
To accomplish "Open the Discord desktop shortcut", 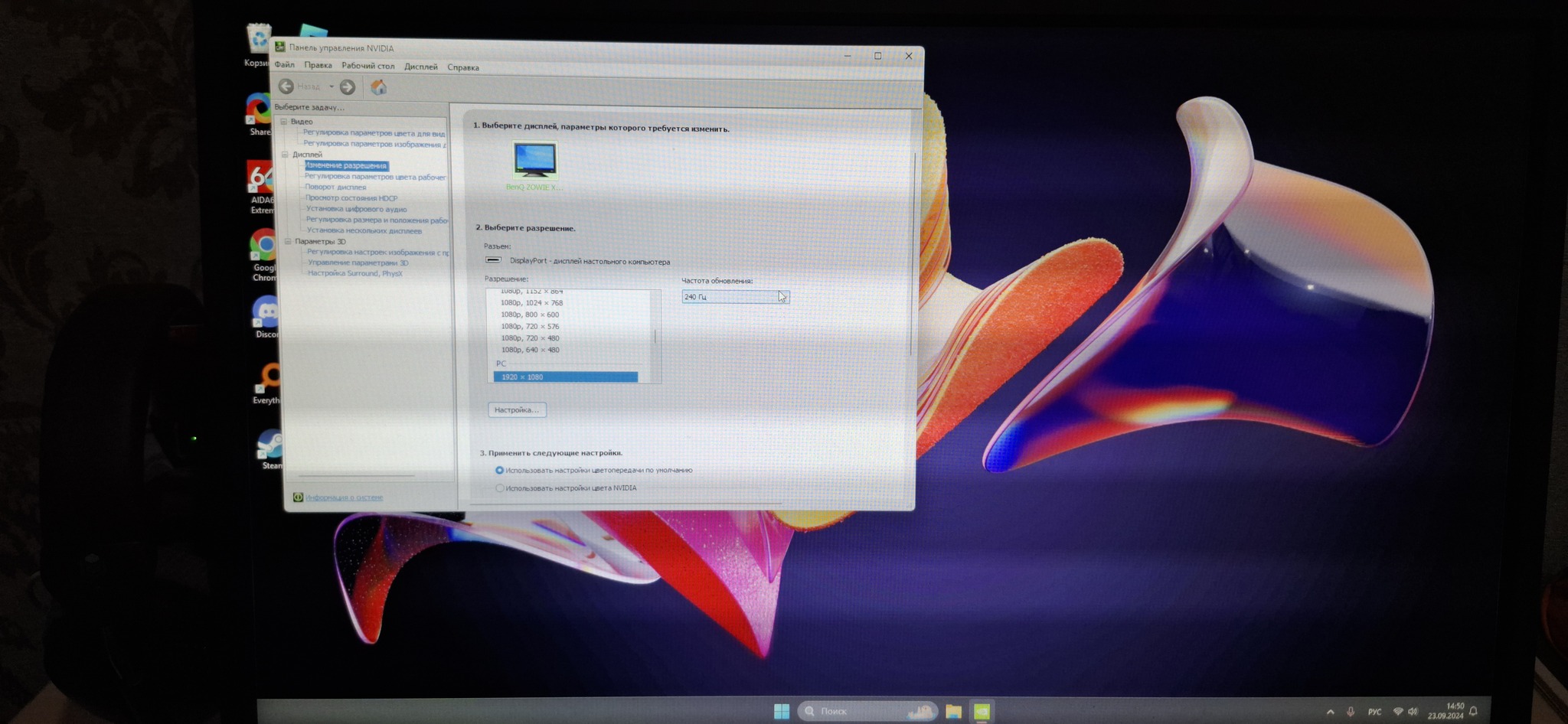I will coord(267,313).
